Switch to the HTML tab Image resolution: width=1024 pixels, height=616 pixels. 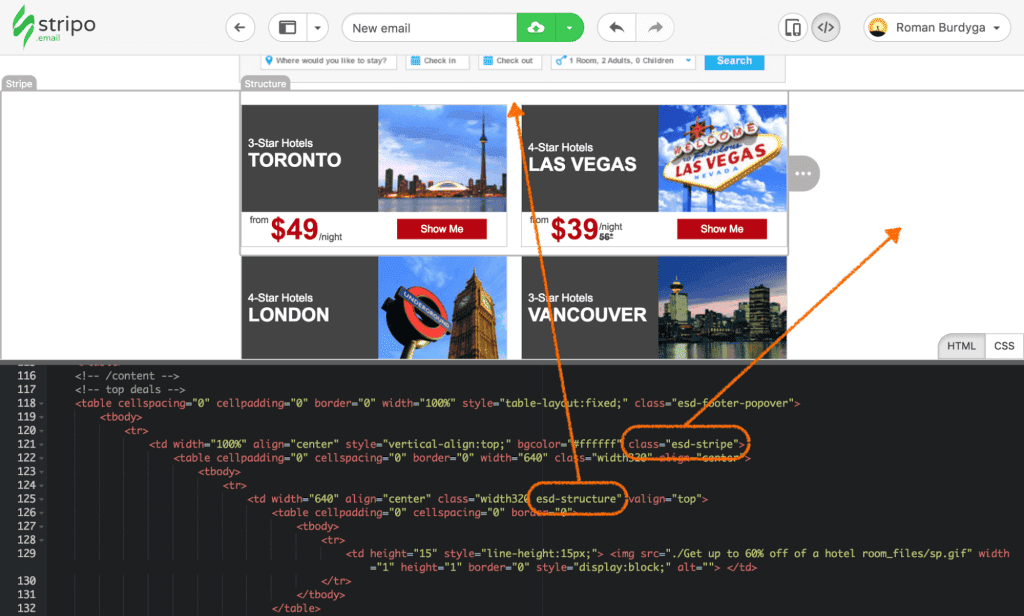961,346
